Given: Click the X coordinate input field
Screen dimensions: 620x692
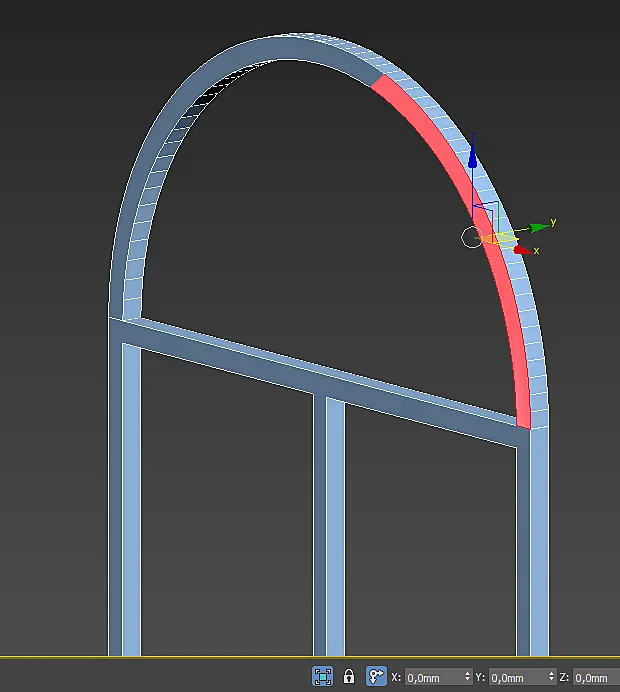Looking at the screenshot, I should 434,677.
